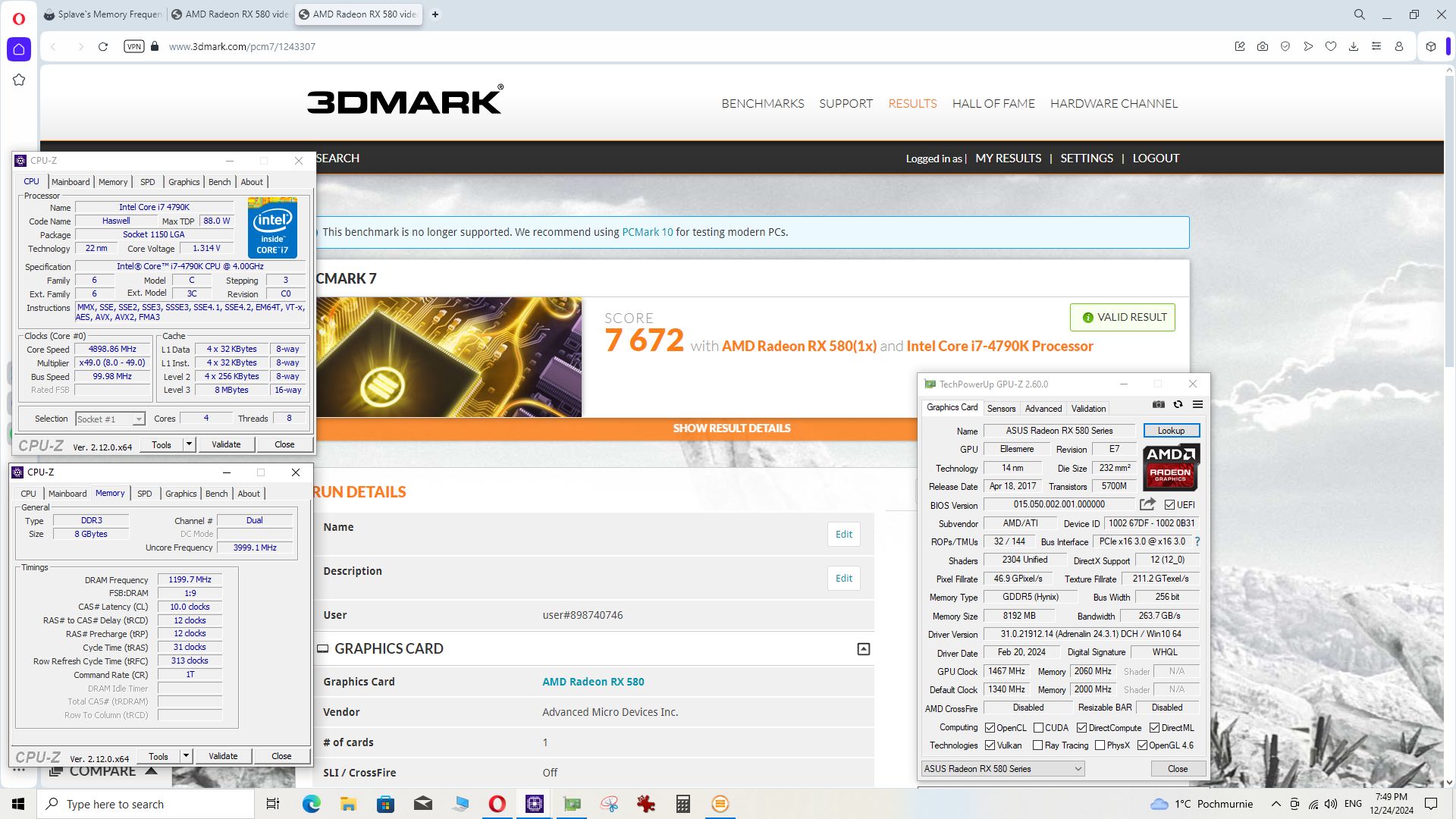Viewport: 1456px width, 819px height.
Task: Toggle the CUDA checkbox
Action: (1038, 728)
